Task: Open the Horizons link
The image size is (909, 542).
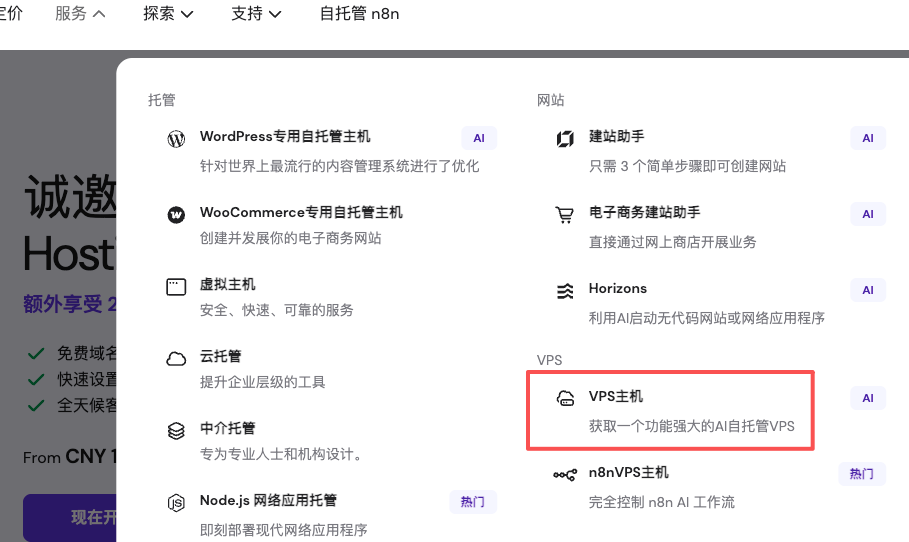Action: click(618, 288)
